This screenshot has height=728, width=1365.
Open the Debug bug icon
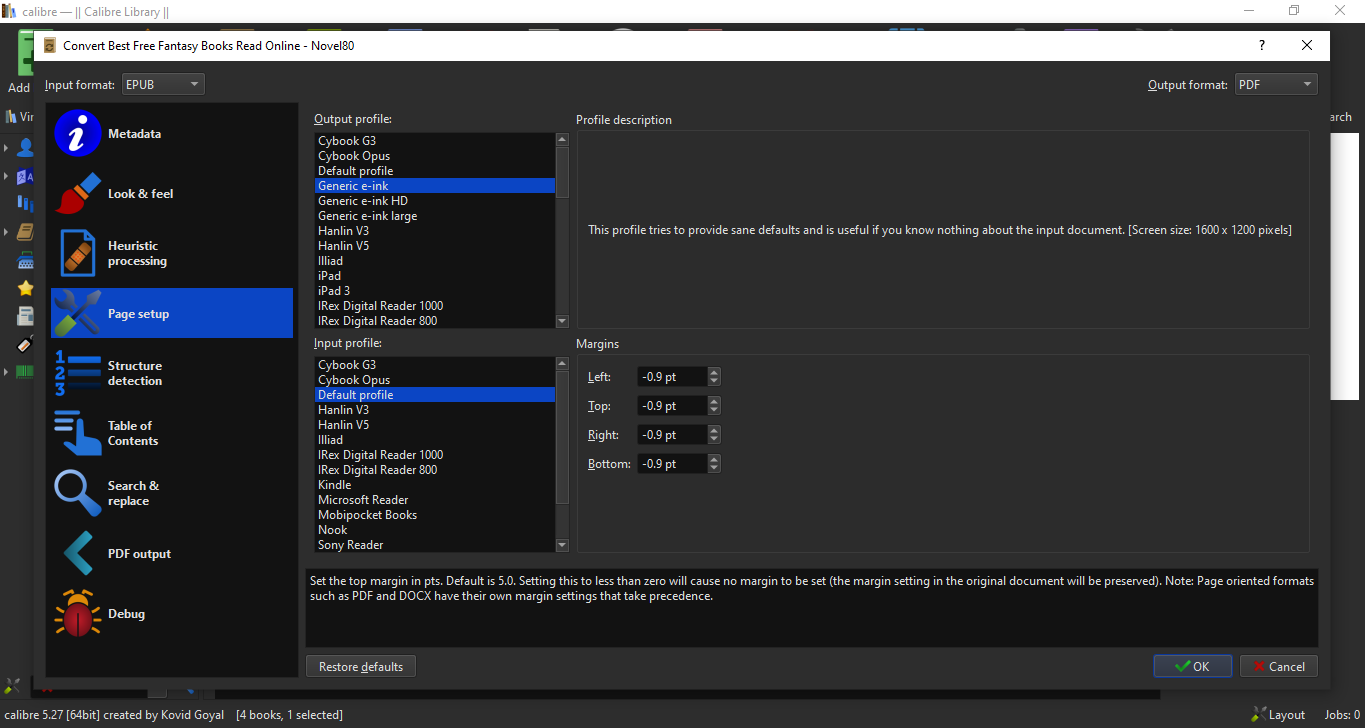[78, 614]
